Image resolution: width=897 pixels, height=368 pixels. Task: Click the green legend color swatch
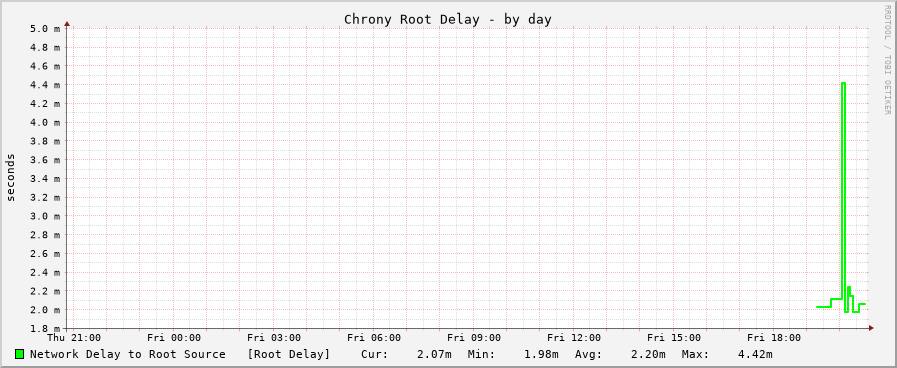click(19, 354)
